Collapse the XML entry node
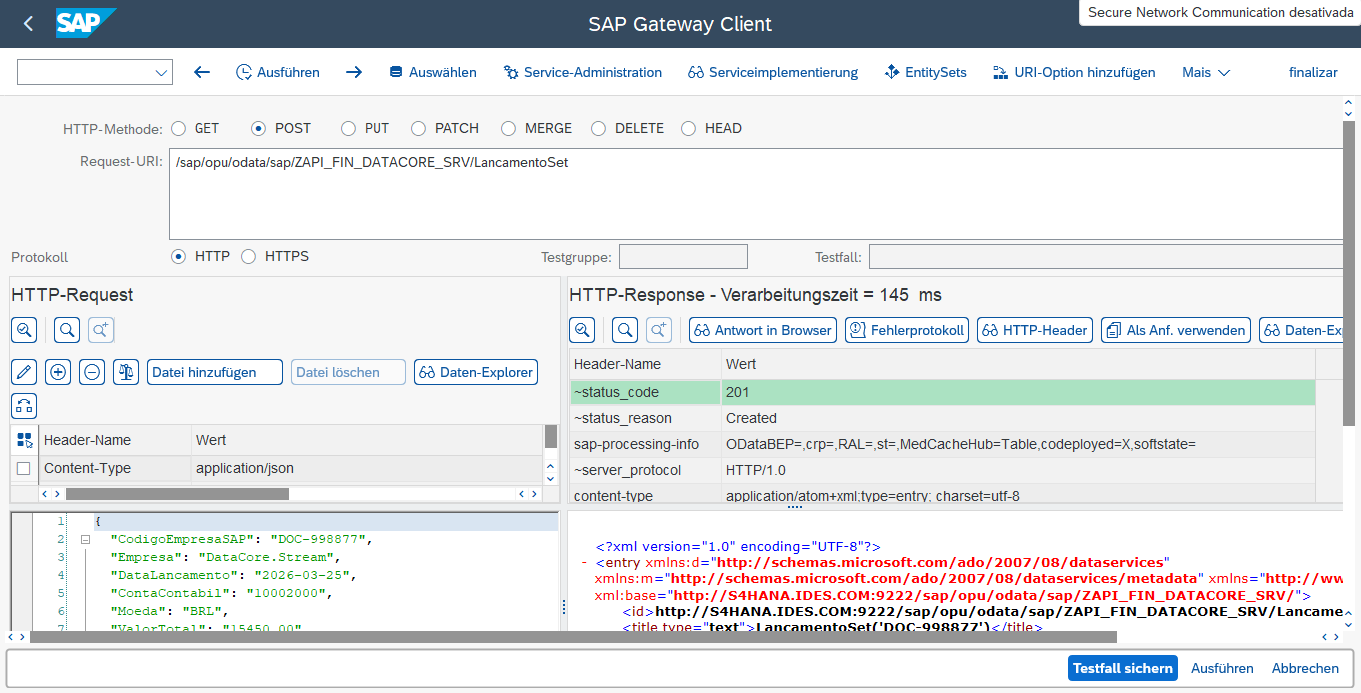This screenshot has width=1361, height=693. coord(584,563)
